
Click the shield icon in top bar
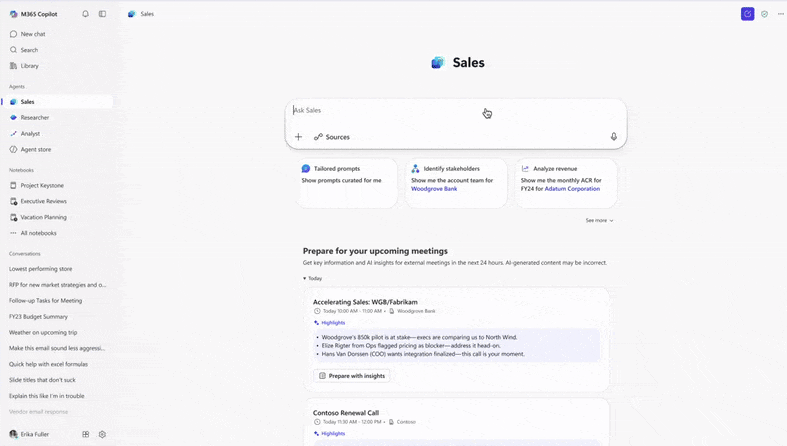(x=764, y=14)
